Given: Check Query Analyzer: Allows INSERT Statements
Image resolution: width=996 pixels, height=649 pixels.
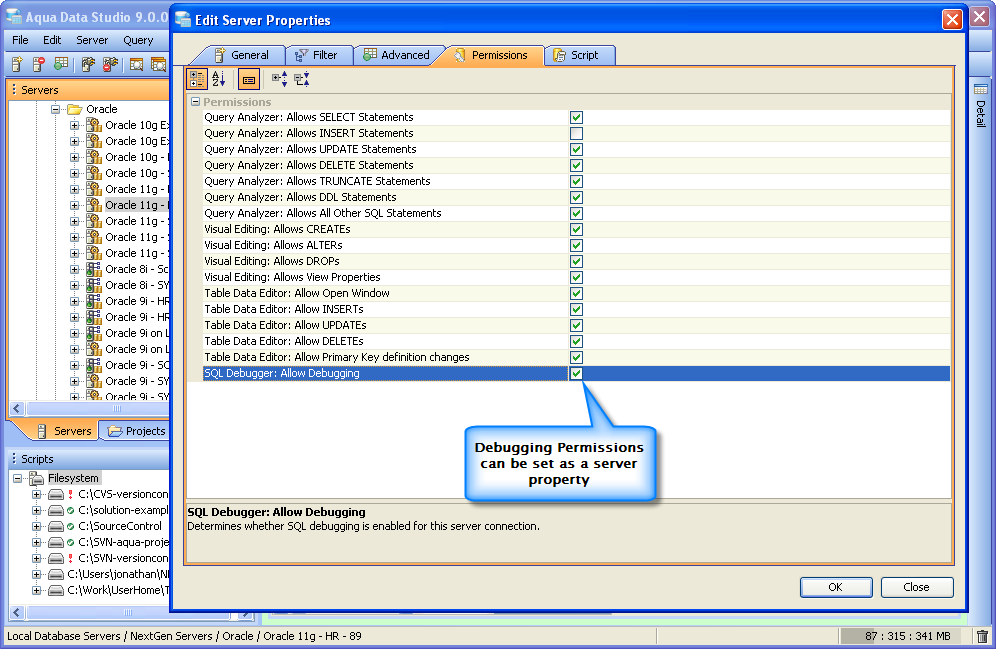Looking at the screenshot, I should [x=576, y=133].
